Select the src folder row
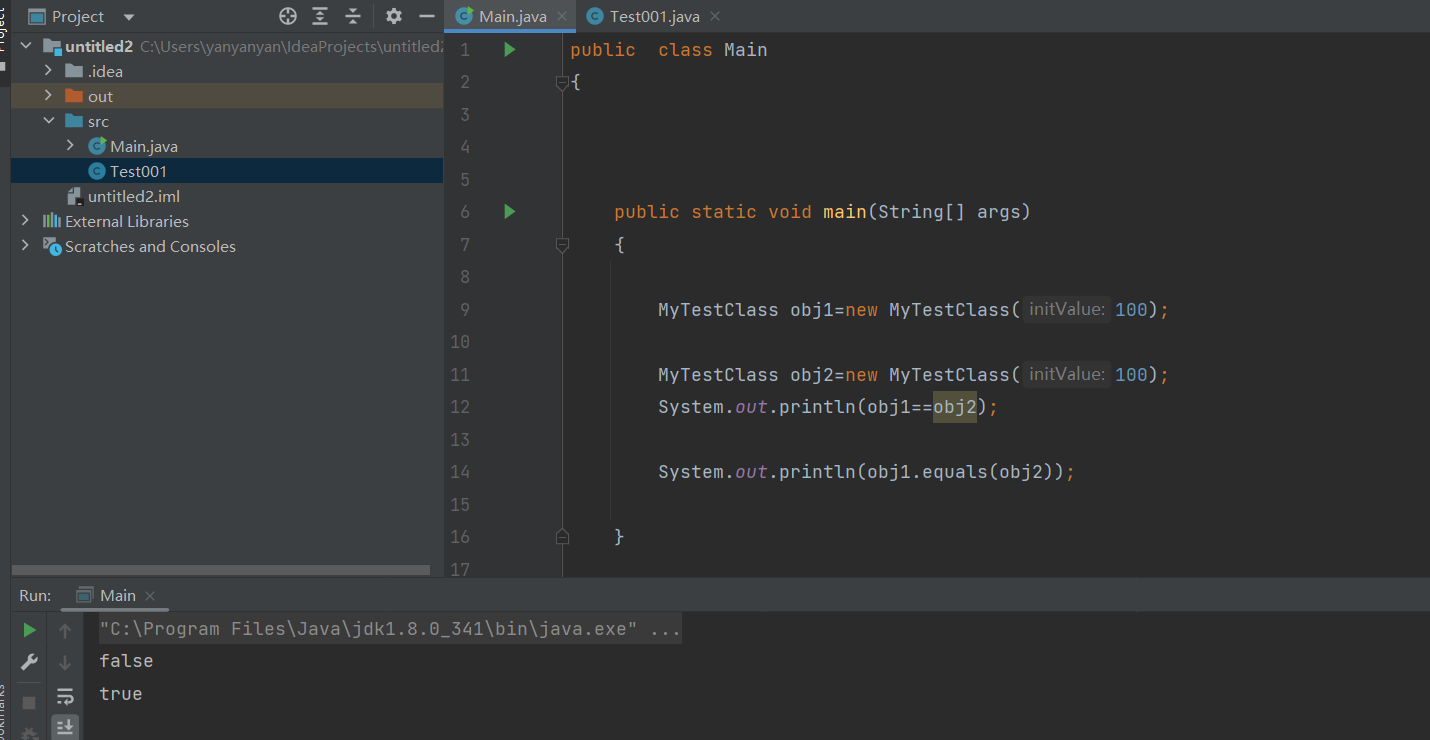The image size is (1430, 740). click(227, 121)
